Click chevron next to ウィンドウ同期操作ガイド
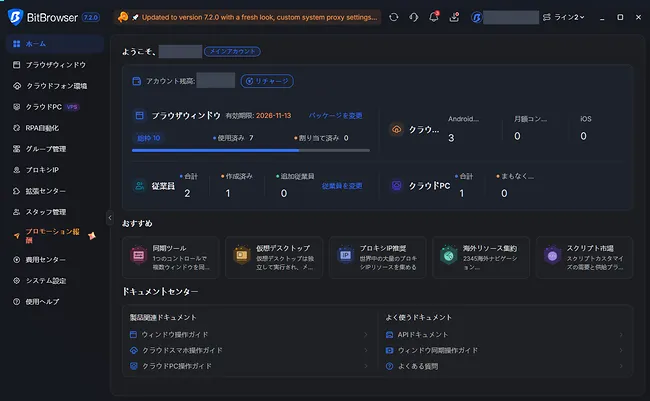Viewport: 650px width, 401px height. 621,350
